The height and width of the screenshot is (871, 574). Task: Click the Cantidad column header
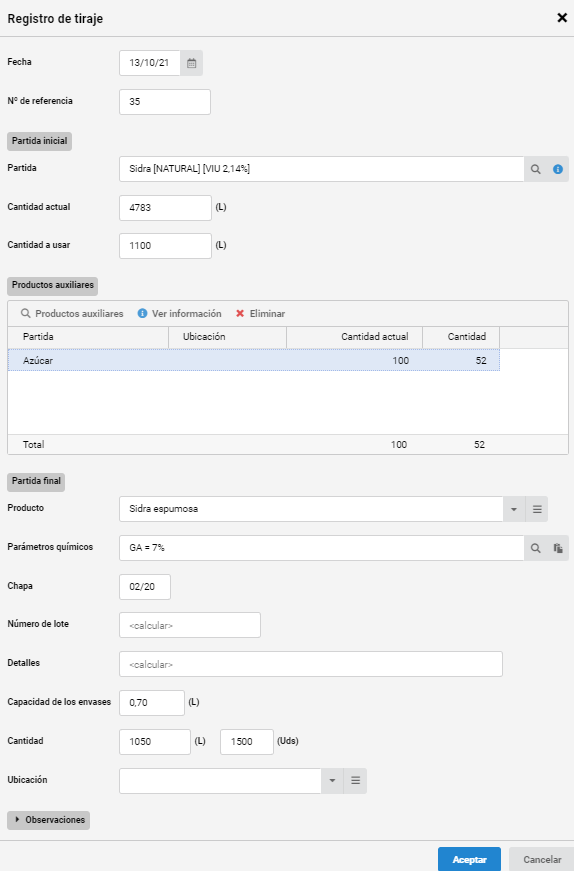[461, 337]
